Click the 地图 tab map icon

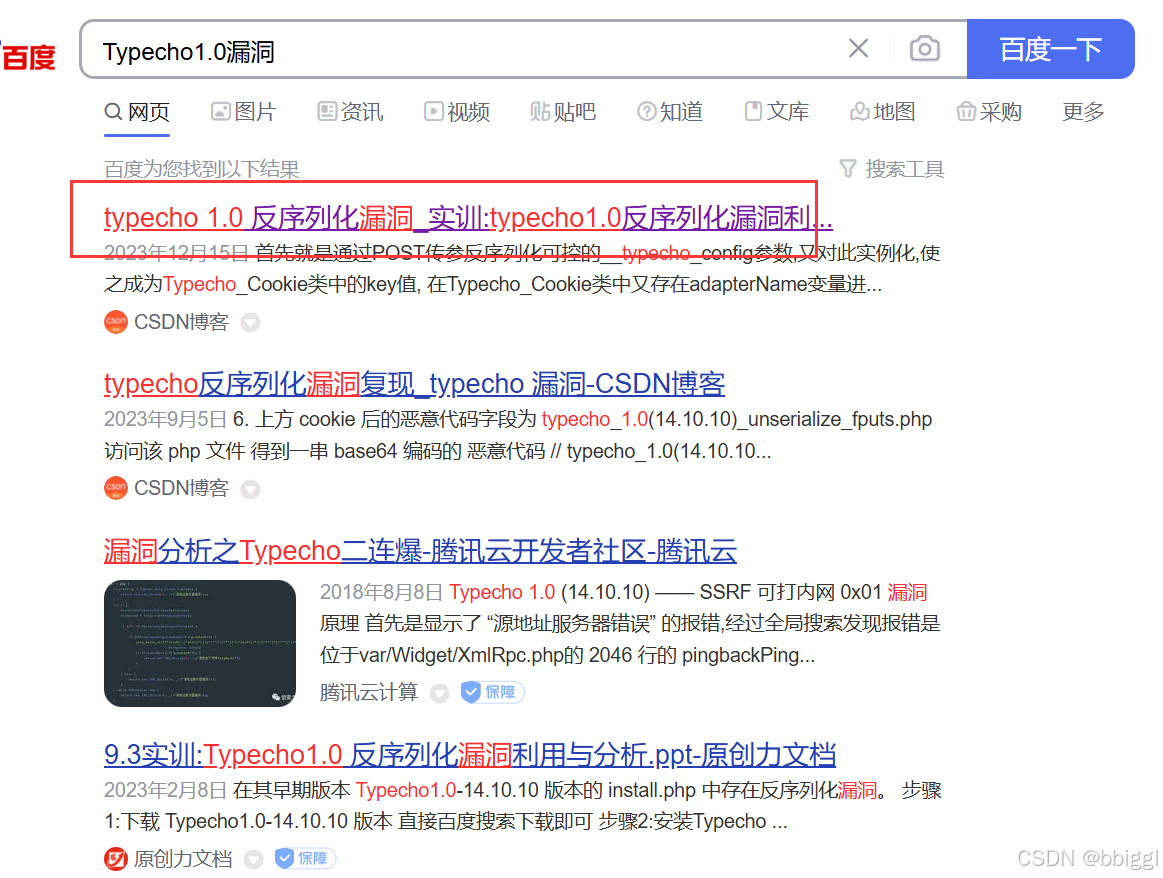coord(860,111)
